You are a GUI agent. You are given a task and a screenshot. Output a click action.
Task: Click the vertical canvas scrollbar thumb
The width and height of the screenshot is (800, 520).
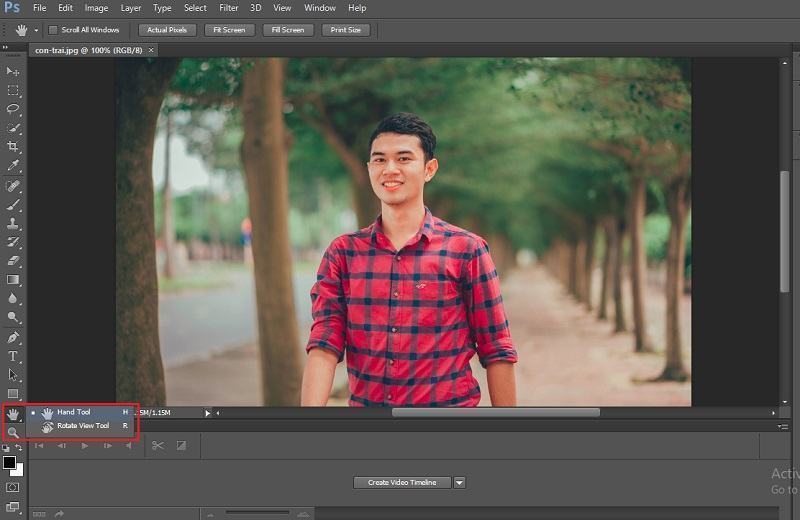point(785,232)
